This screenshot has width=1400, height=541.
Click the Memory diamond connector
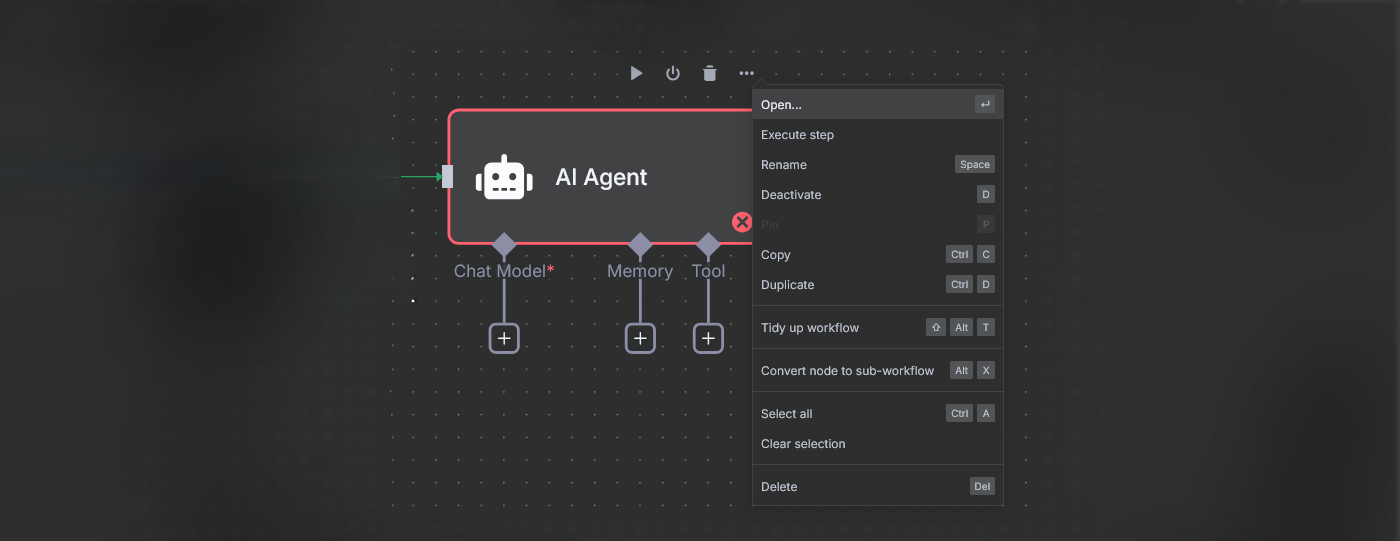click(640, 245)
